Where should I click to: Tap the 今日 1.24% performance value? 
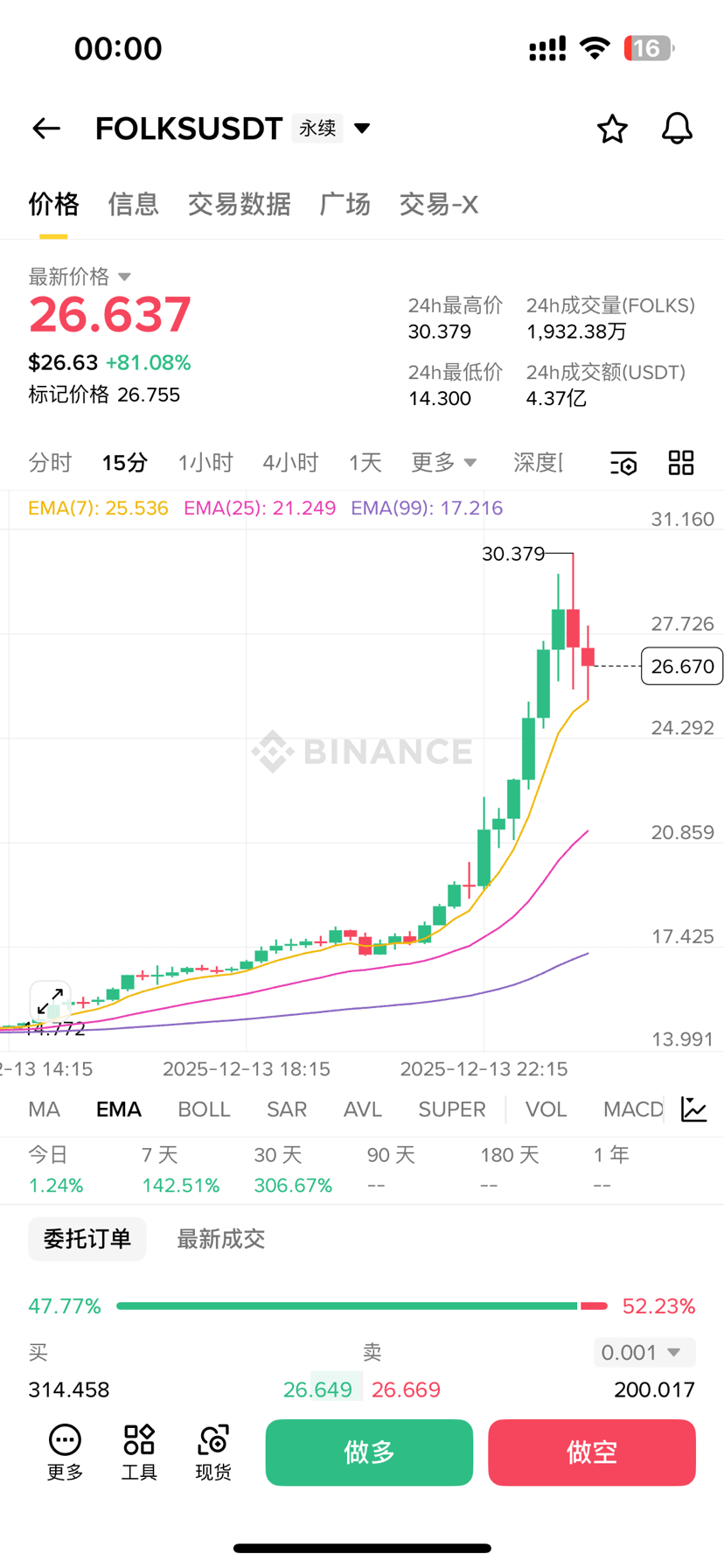tap(56, 1186)
